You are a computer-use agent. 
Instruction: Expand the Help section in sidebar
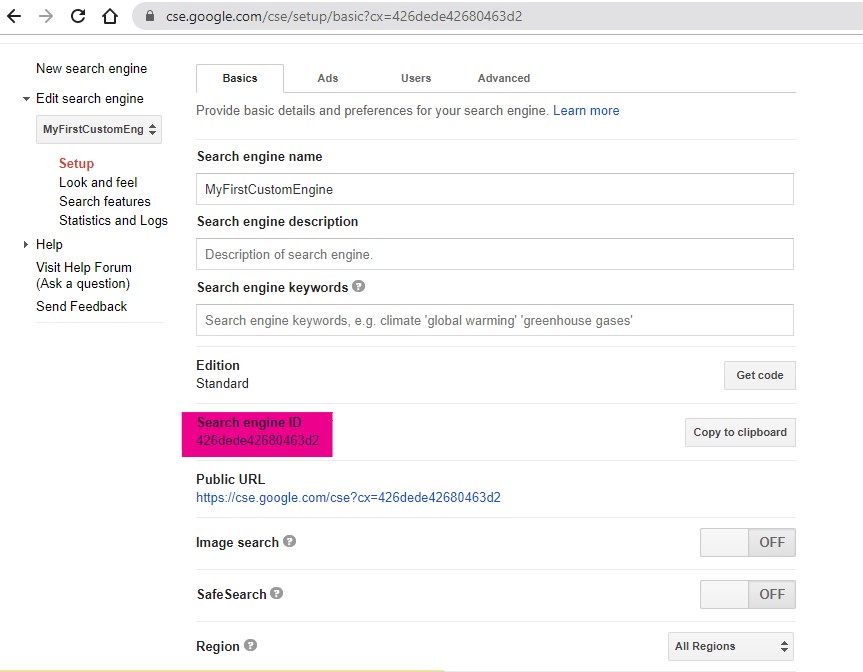(x=26, y=245)
